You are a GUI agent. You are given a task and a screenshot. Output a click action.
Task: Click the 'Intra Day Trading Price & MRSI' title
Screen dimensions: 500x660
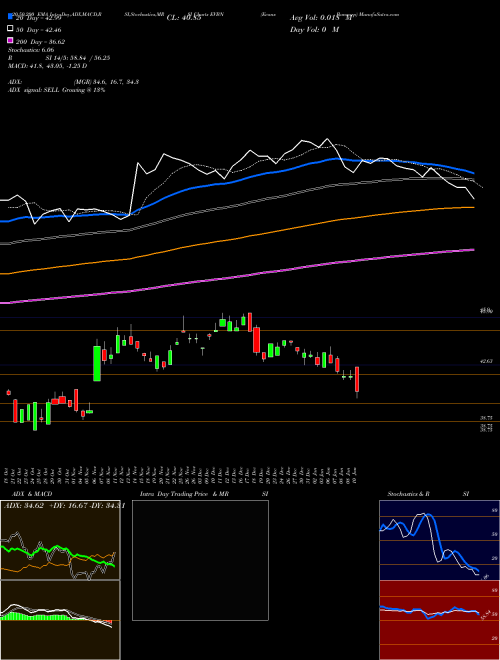coord(204,494)
